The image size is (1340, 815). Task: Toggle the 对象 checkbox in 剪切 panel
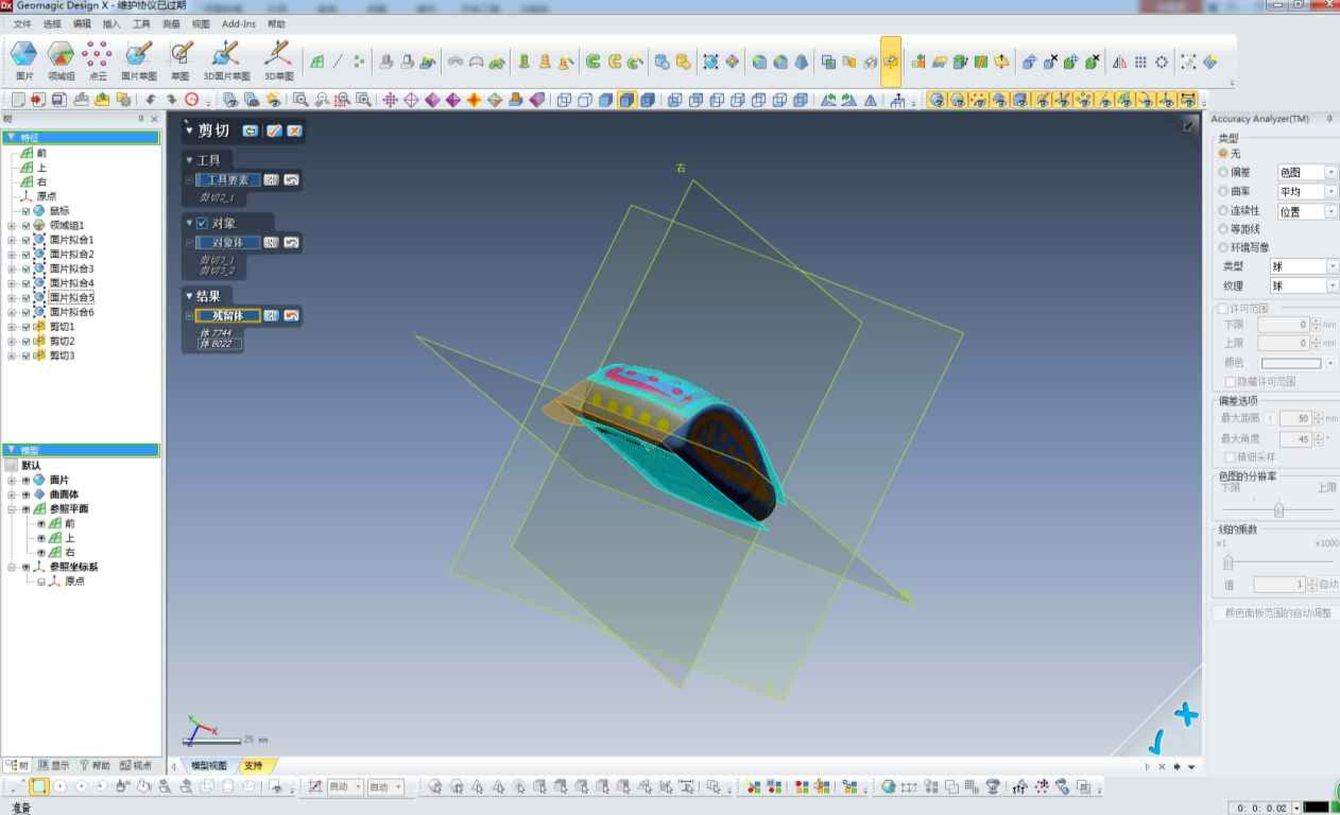202,223
